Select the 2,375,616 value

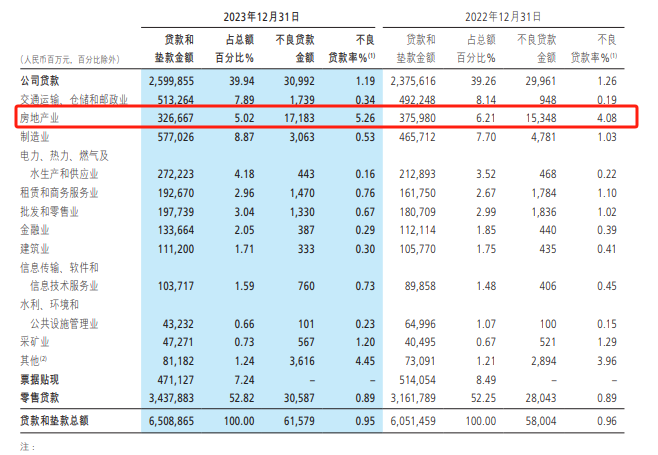point(413,81)
